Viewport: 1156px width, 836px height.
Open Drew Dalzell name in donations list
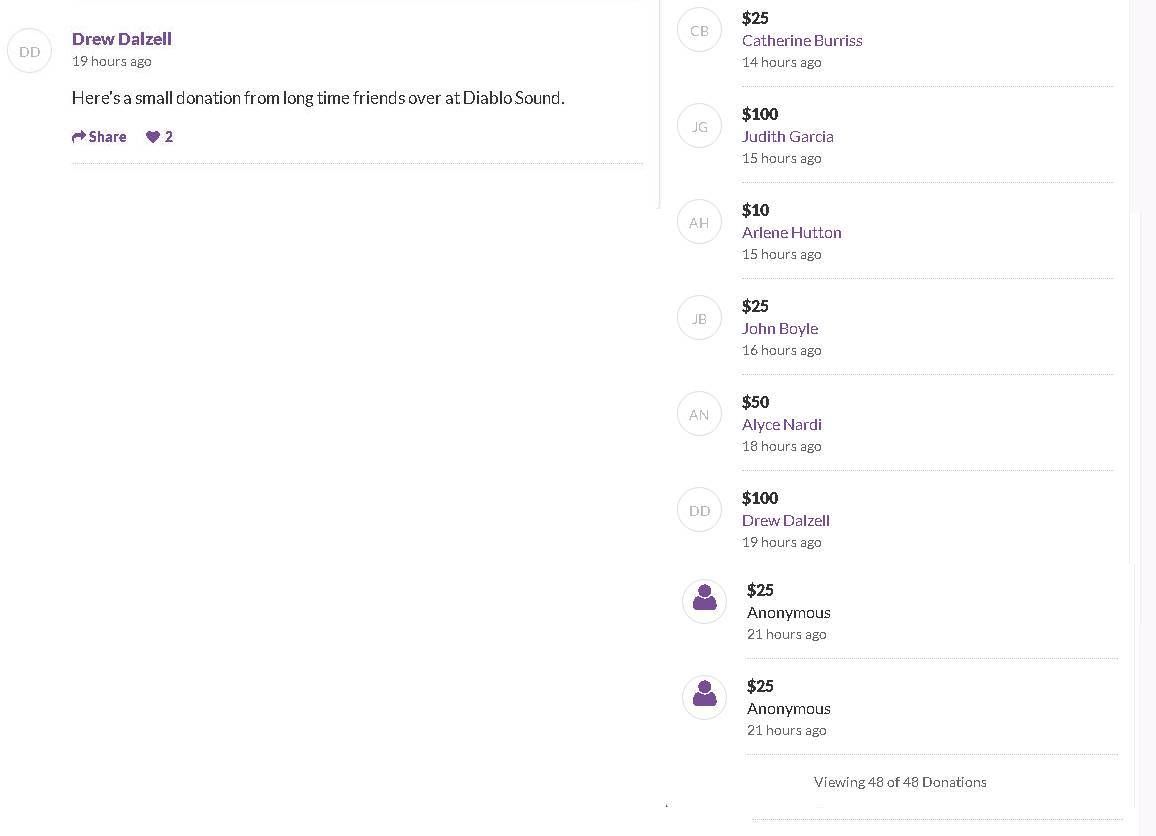point(785,521)
